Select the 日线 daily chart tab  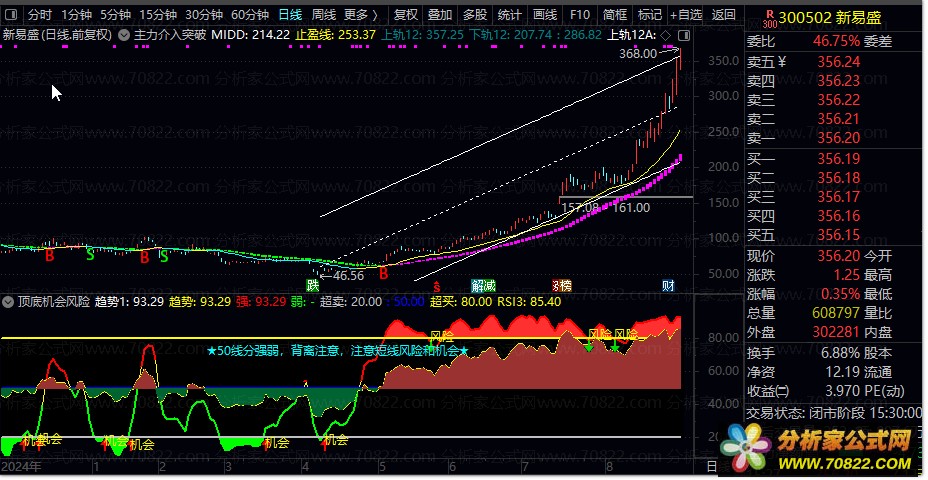[290, 15]
